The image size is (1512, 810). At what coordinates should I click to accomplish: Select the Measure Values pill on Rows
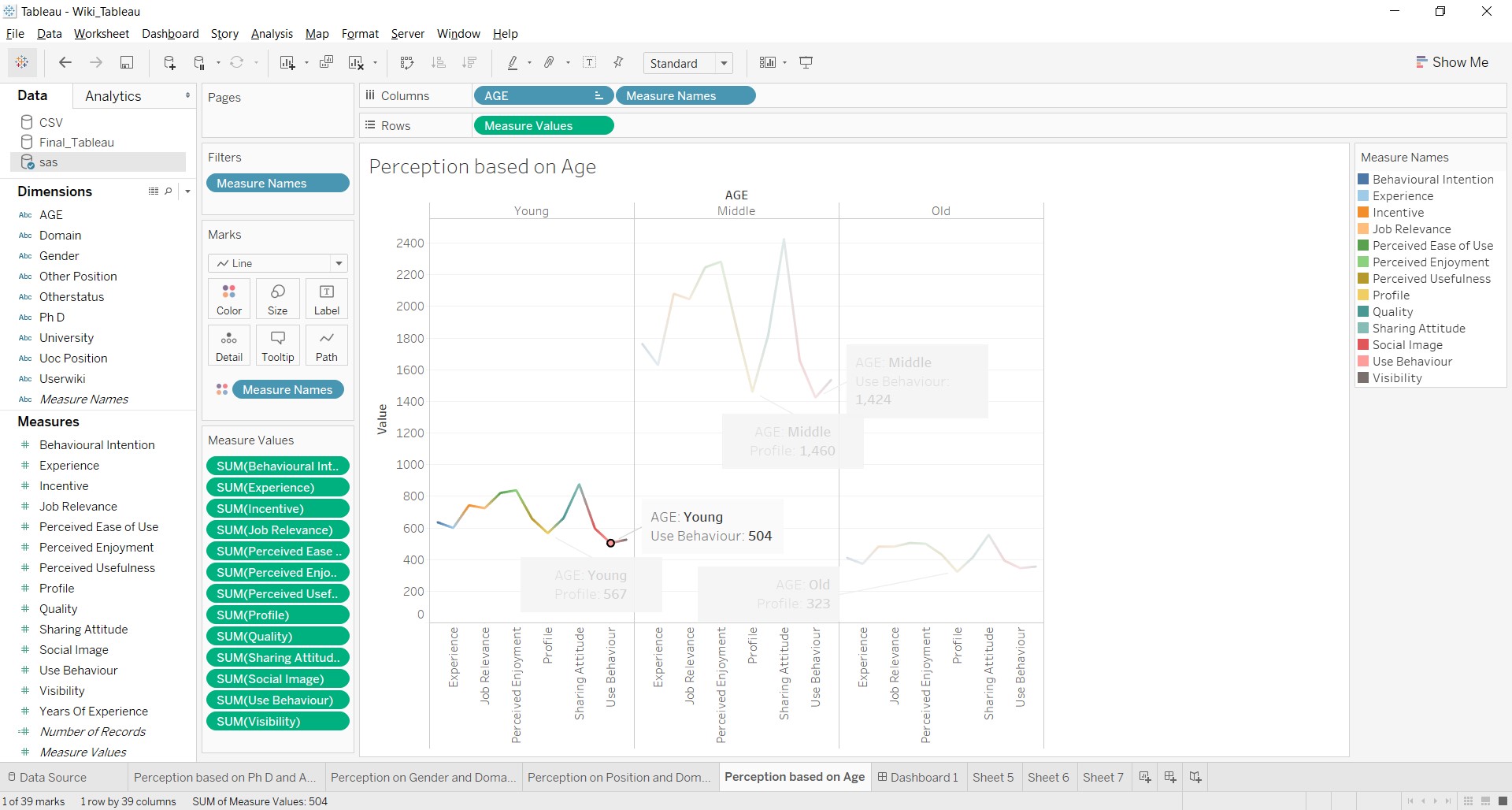543,126
